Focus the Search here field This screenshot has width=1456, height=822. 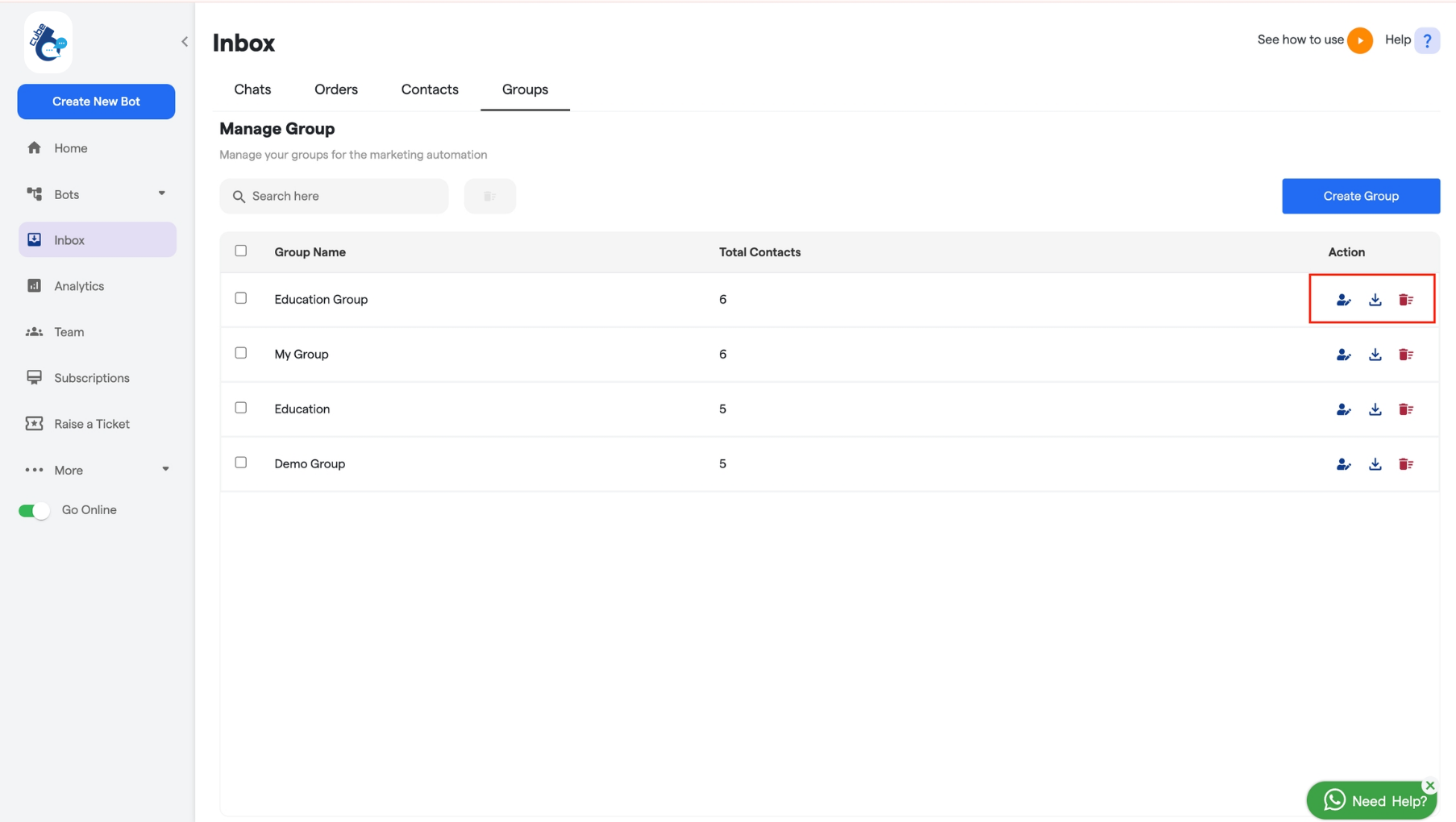tap(334, 196)
